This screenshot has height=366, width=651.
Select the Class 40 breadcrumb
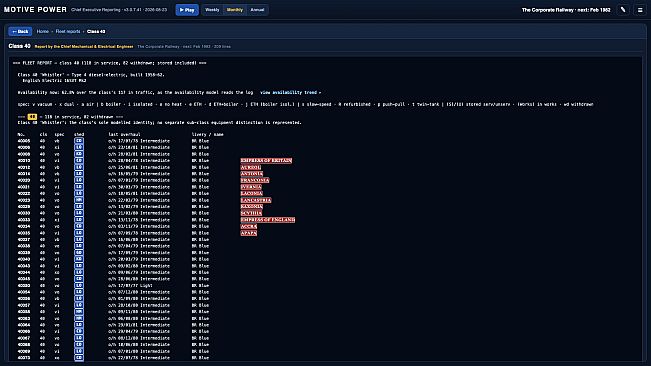pyautogui.click(x=96, y=32)
